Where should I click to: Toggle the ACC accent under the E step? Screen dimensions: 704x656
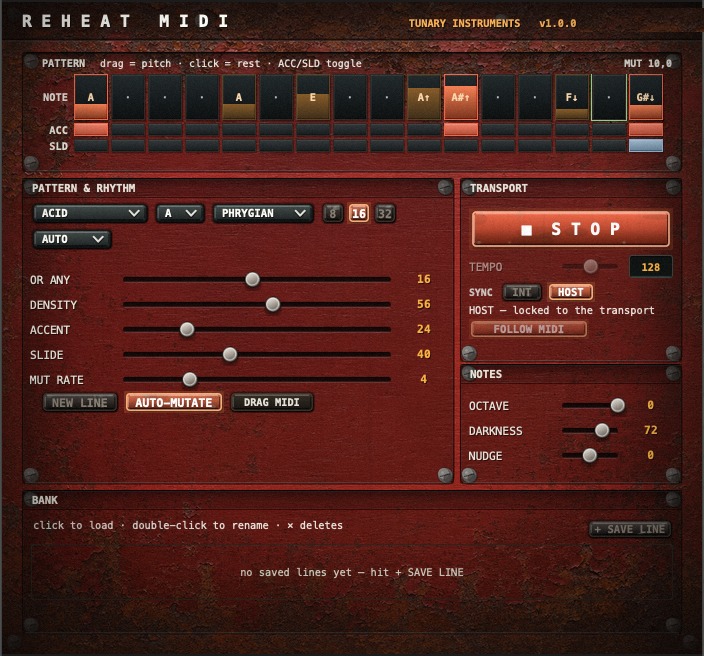click(x=312, y=130)
